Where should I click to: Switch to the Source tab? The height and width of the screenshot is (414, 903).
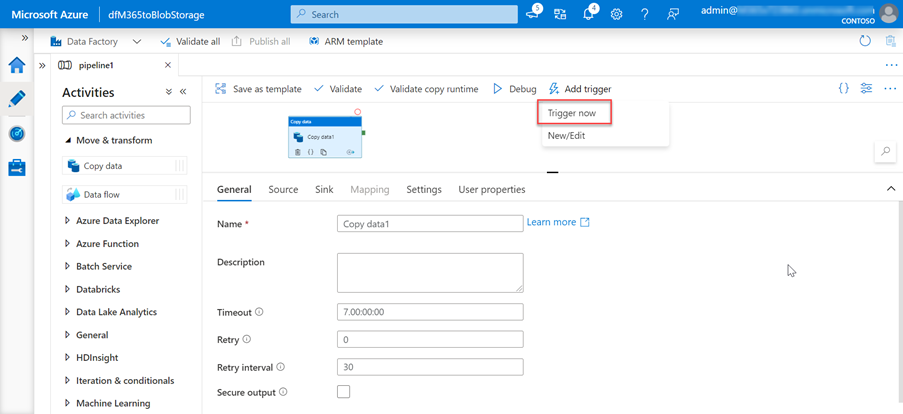283,189
